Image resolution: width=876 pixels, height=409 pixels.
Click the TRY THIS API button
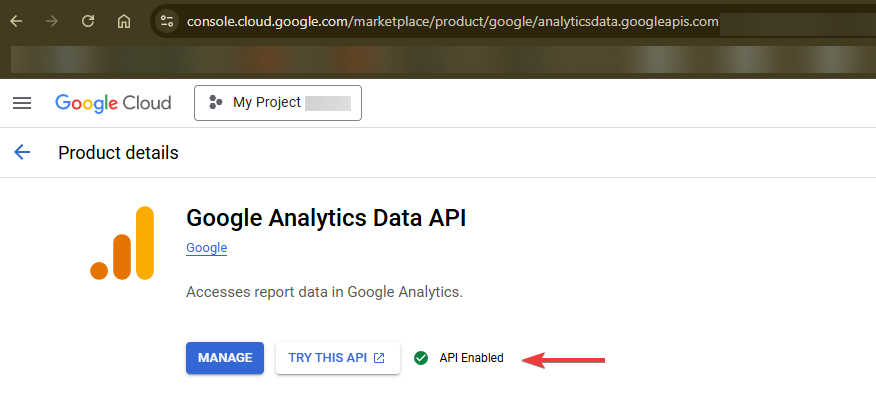(337, 358)
